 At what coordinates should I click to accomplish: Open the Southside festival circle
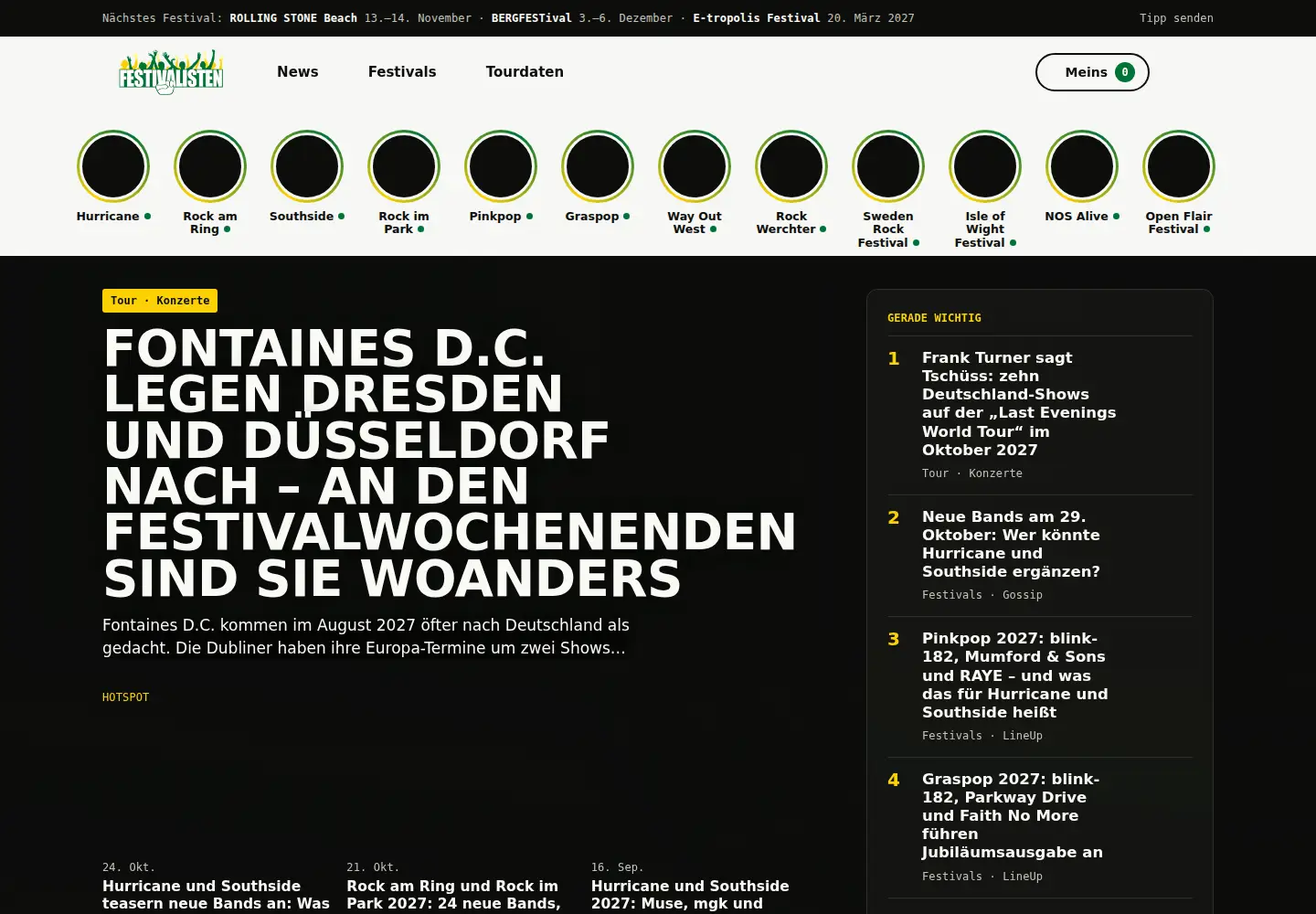pyautogui.click(x=307, y=166)
